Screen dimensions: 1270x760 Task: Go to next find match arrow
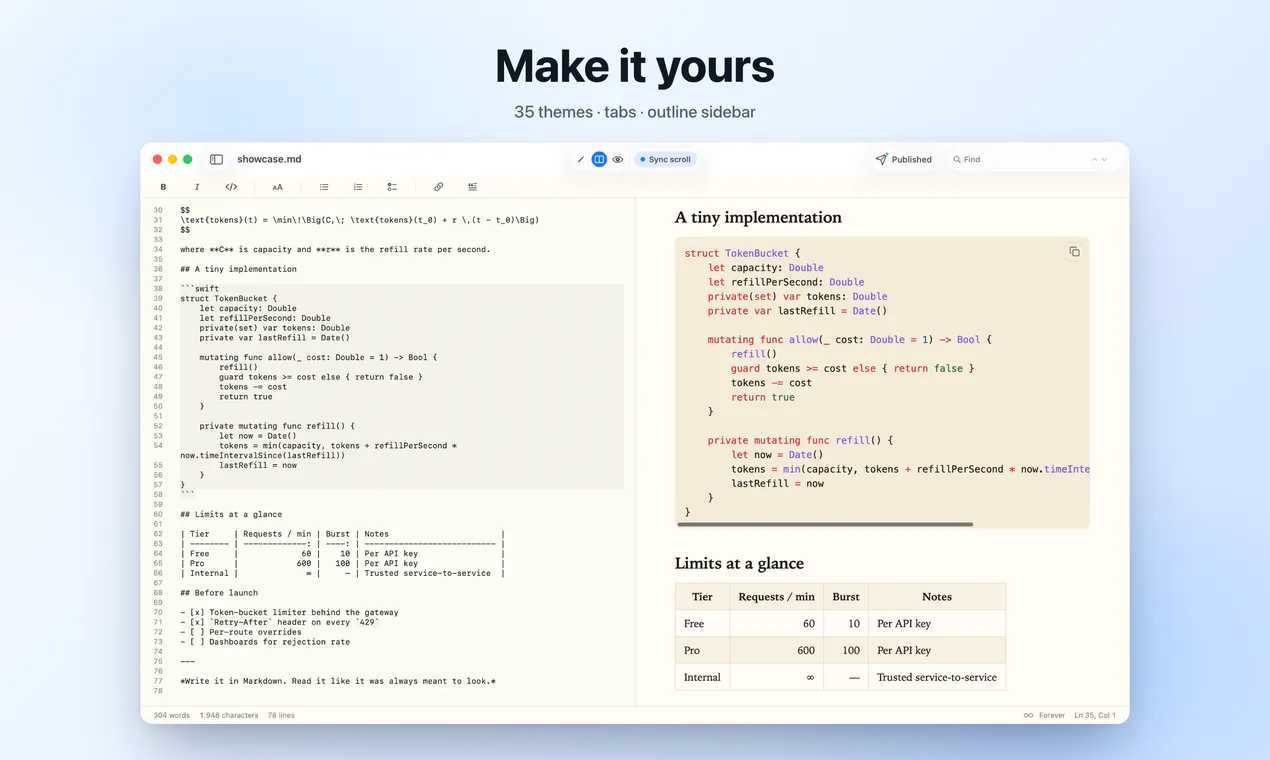pyautogui.click(x=1105, y=159)
